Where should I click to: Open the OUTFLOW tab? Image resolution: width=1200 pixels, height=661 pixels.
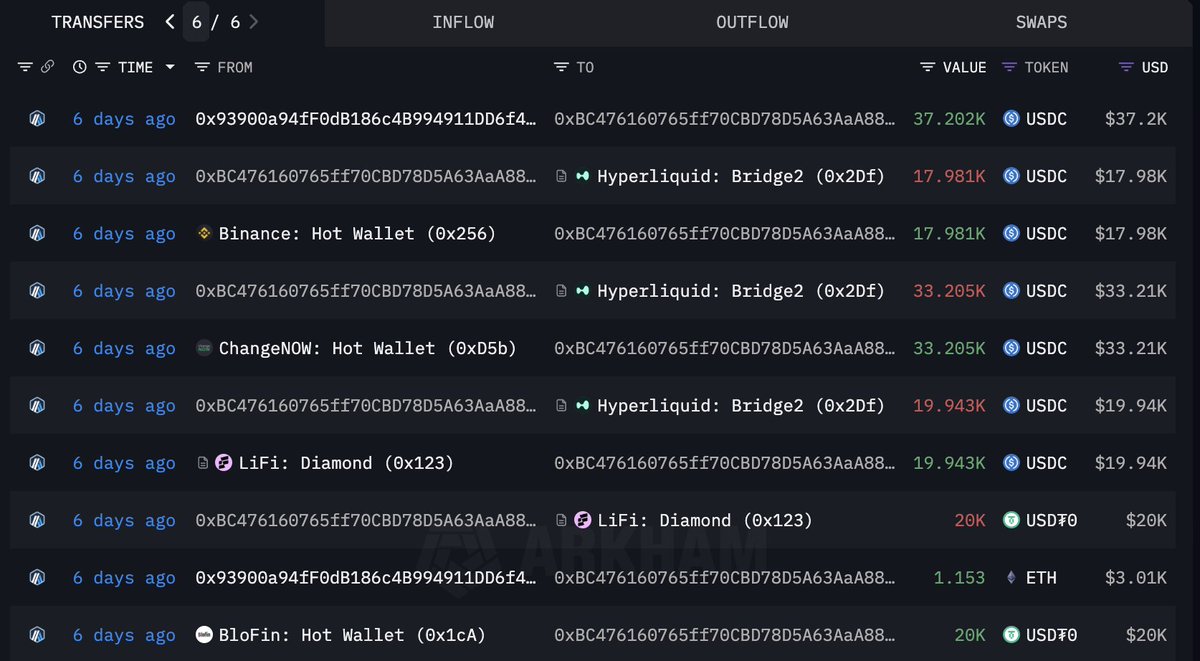(x=752, y=22)
